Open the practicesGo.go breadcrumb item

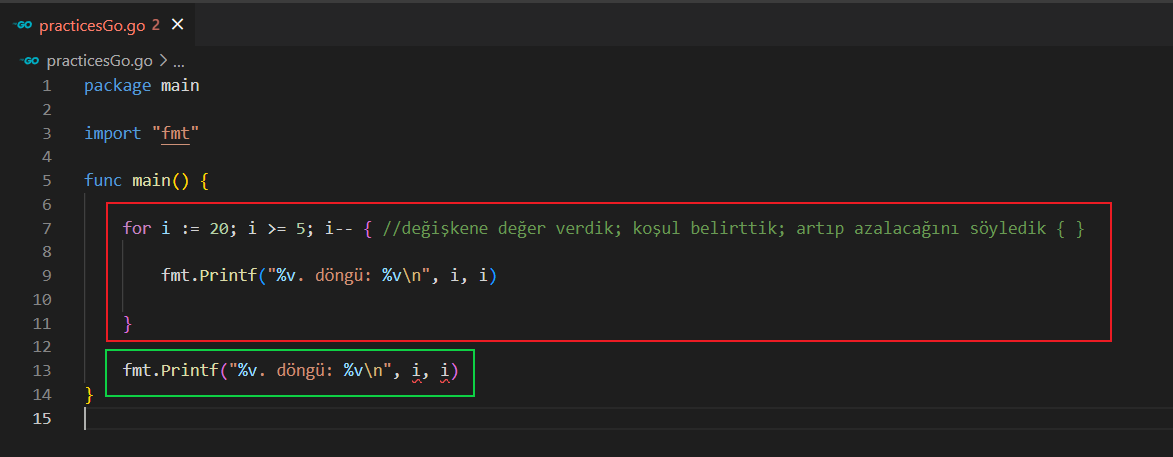click(x=100, y=60)
